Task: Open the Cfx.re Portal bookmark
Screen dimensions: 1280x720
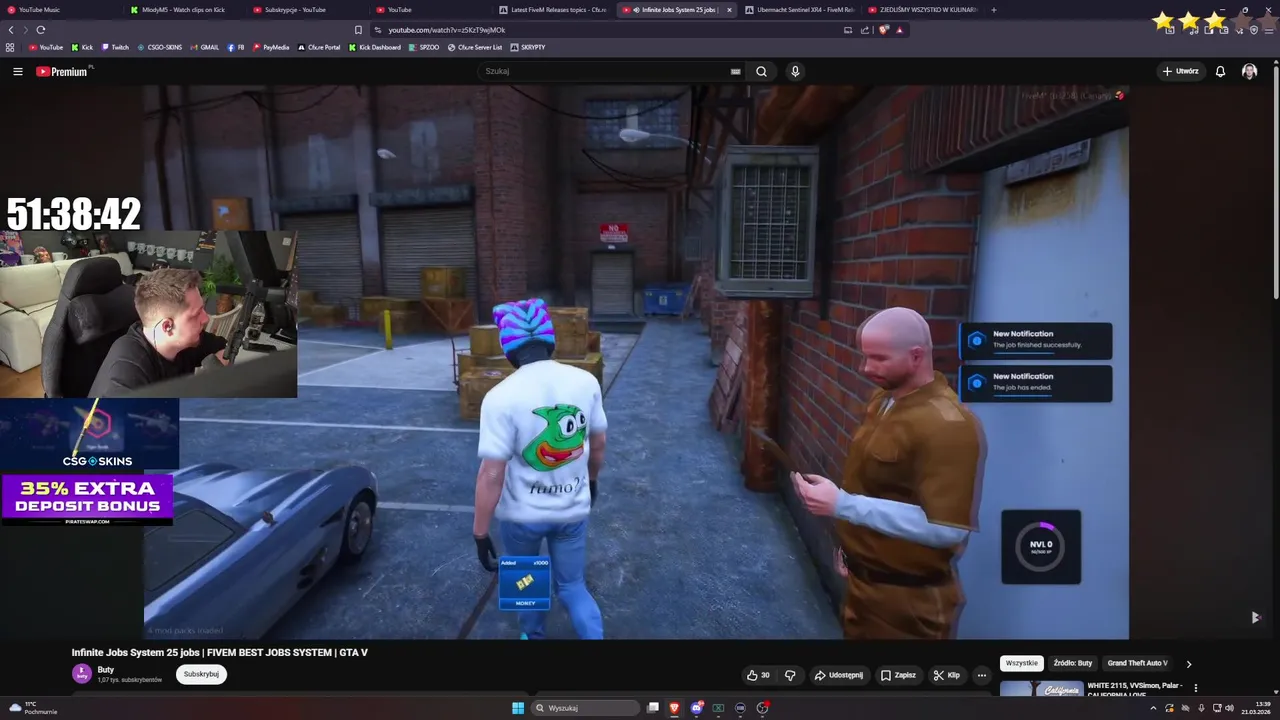Action: click(319, 47)
